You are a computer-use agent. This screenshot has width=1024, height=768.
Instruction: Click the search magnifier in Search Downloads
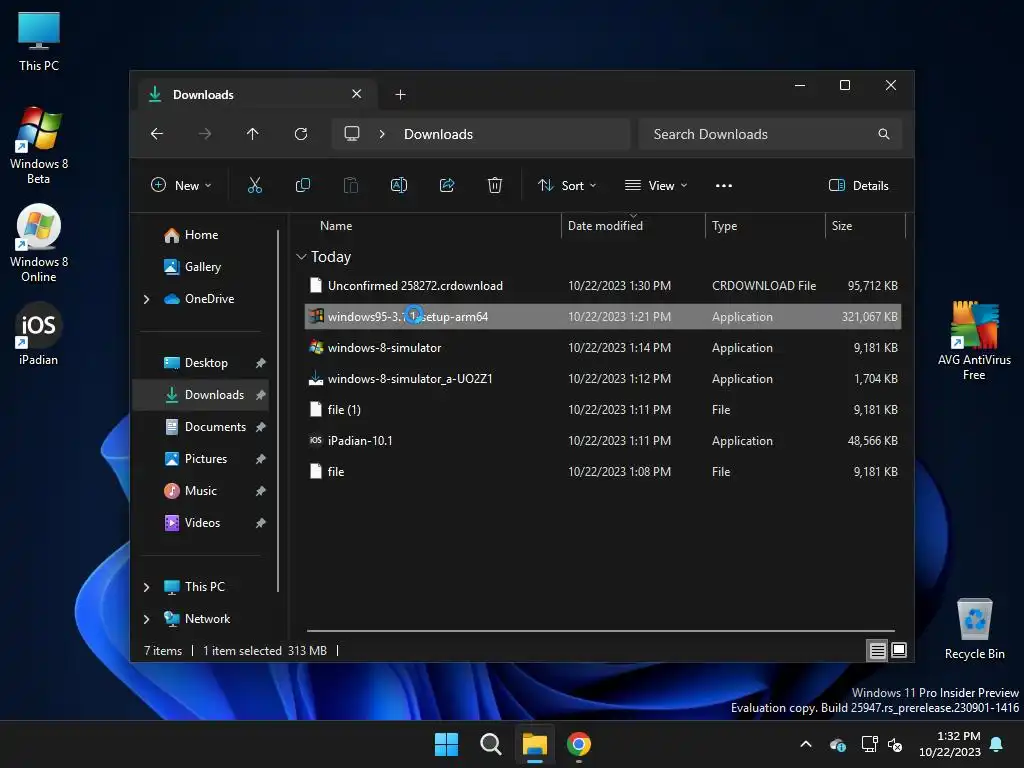[x=884, y=134]
